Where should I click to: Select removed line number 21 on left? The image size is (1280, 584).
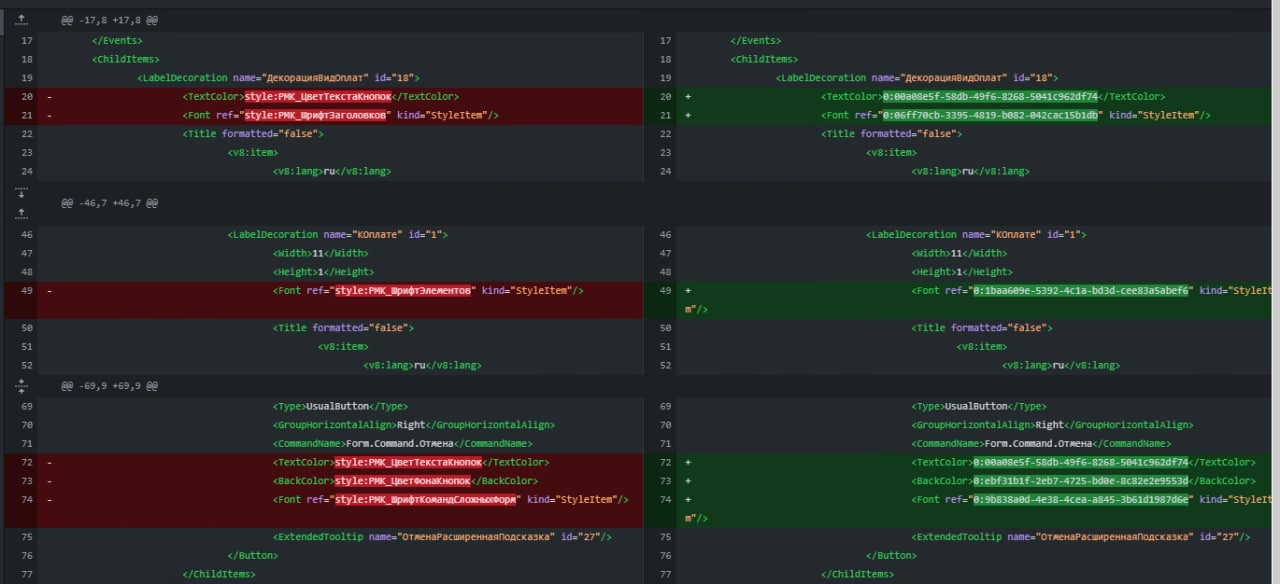[27, 116]
